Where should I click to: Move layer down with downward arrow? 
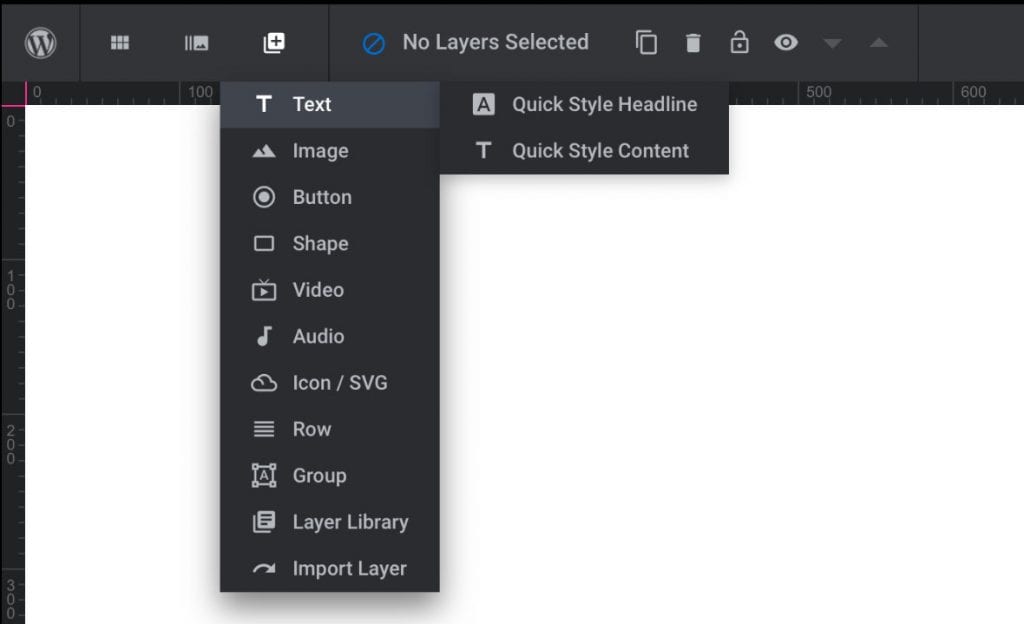[832, 44]
